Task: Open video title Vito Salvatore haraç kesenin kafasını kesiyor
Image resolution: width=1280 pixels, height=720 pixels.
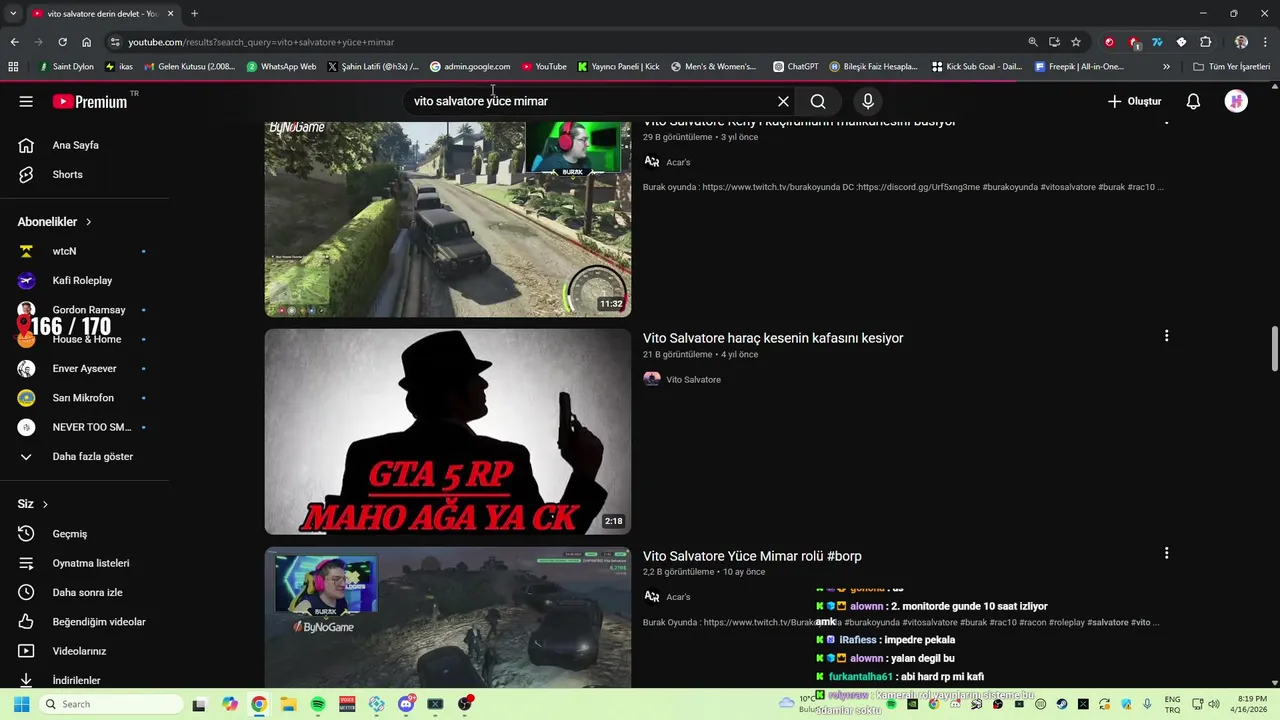Action: pyautogui.click(x=773, y=338)
